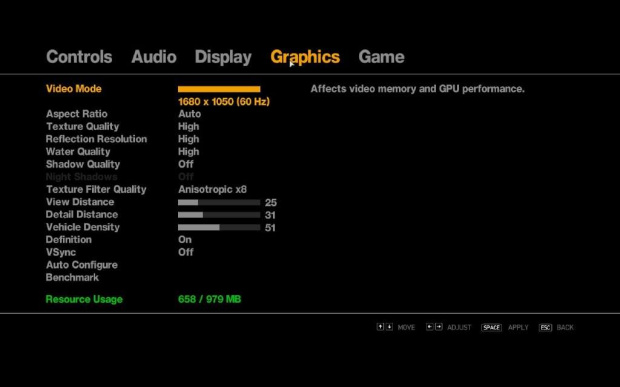Change Texture Filter Quality Anisotropic x8 option
Image resolution: width=620 pixels, height=387 pixels.
coord(212,189)
